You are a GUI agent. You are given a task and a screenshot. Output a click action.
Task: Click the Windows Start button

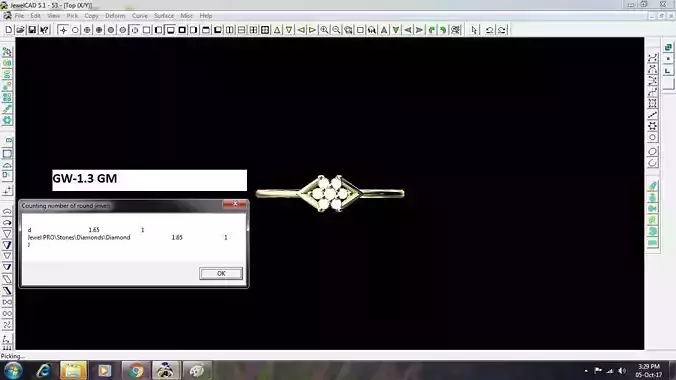click(13, 371)
